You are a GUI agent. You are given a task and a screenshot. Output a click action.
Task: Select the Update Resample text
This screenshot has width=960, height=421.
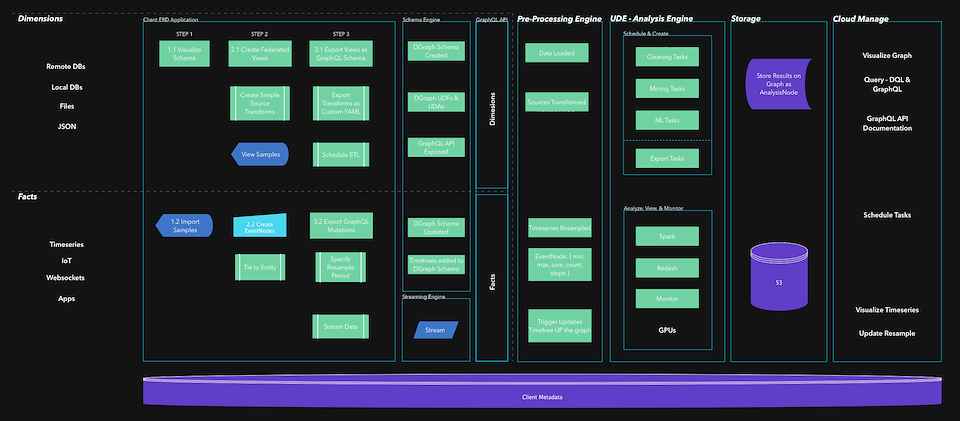tap(887, 333)
